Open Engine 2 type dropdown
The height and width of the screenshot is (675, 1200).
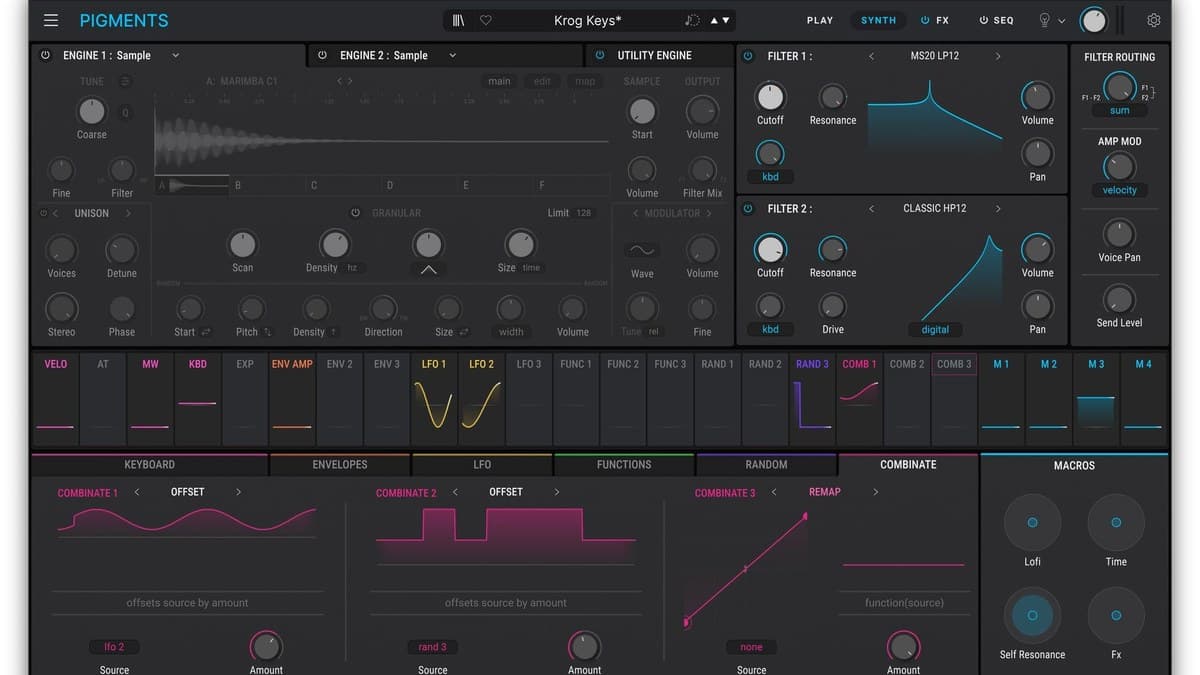coord(398,55)
